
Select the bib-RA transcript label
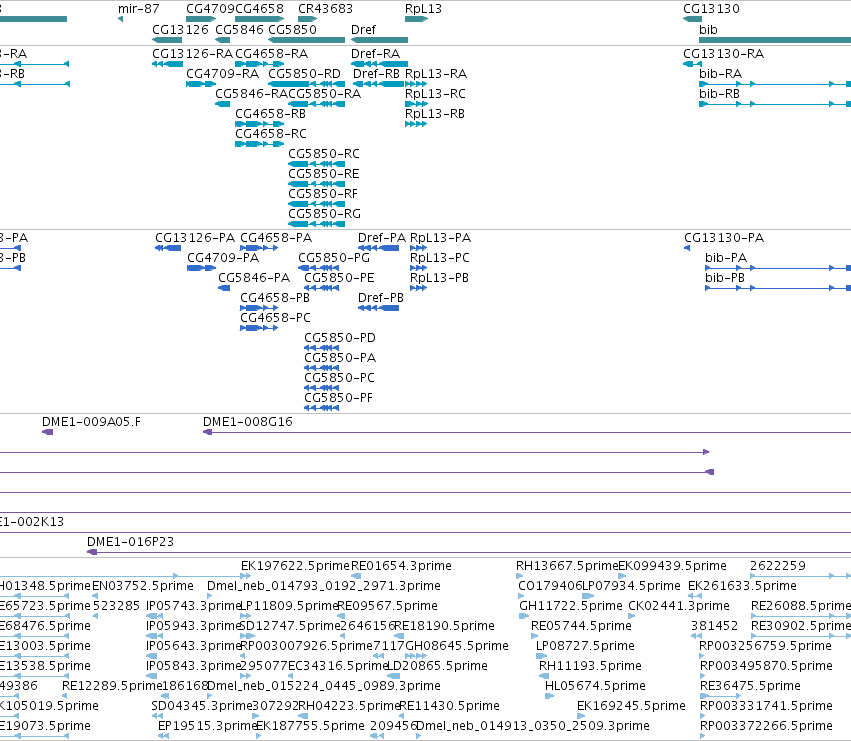[720, 74]
